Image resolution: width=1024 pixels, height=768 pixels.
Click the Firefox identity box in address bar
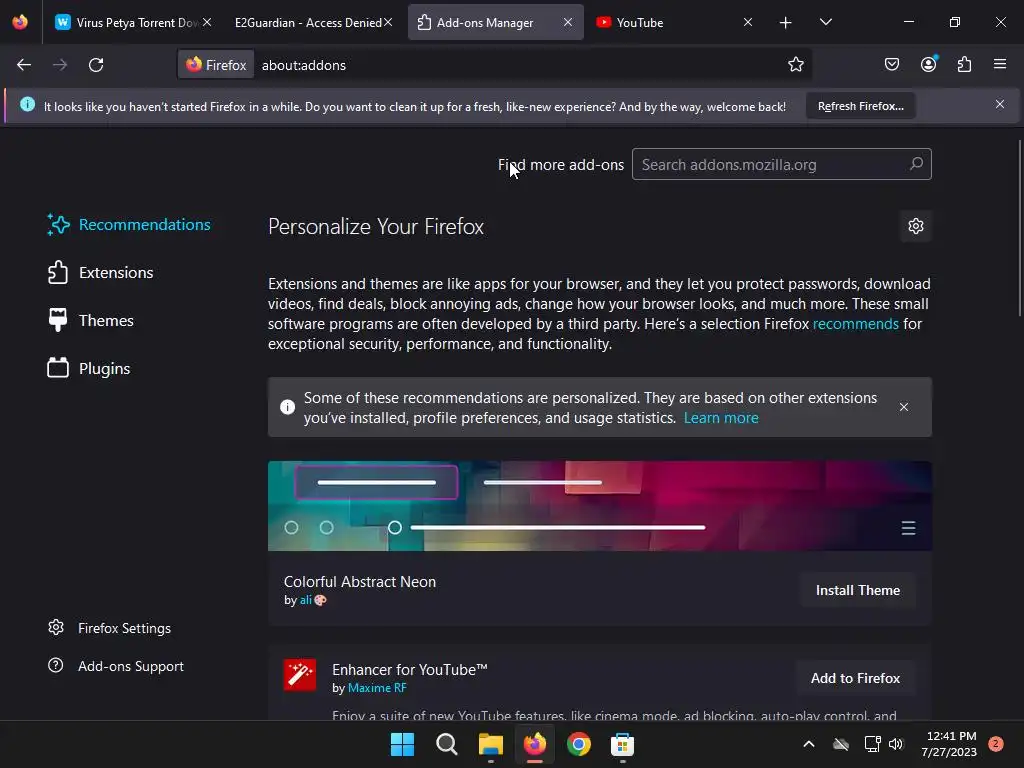[216, 65]
